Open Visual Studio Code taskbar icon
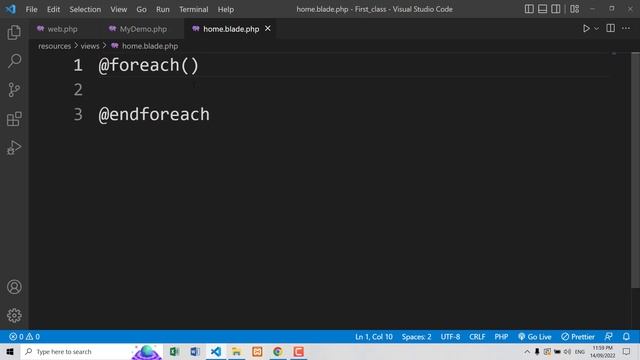The image size is (640, 360). point(216,351)
